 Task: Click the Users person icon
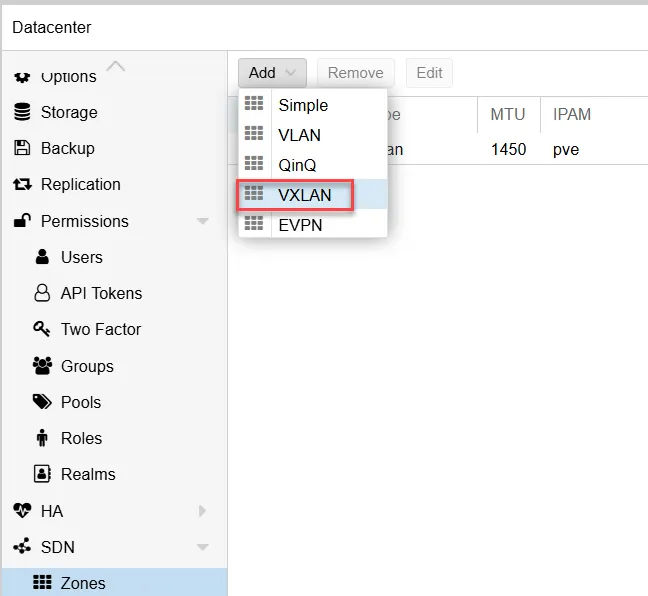pos(42,257)
